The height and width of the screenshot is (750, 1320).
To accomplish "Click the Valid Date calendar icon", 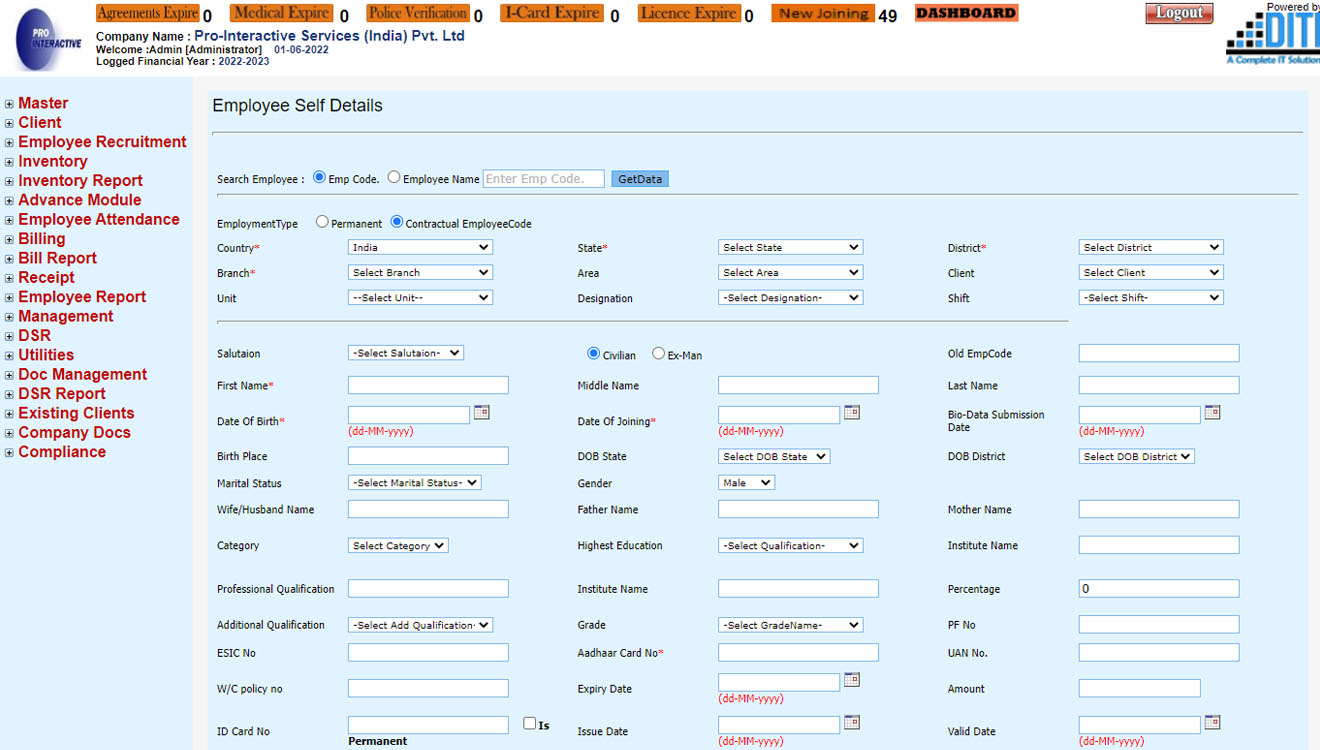I will pos(1212,722).
